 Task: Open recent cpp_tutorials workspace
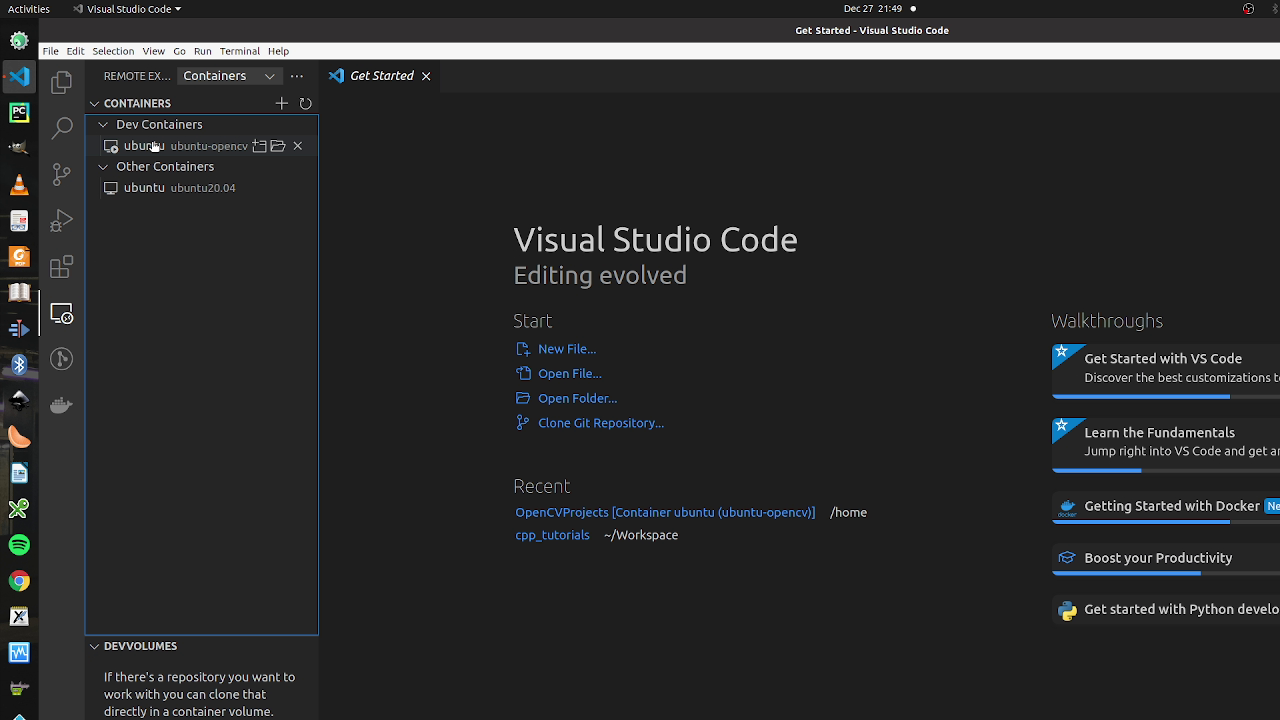click(x=552, y=535)
